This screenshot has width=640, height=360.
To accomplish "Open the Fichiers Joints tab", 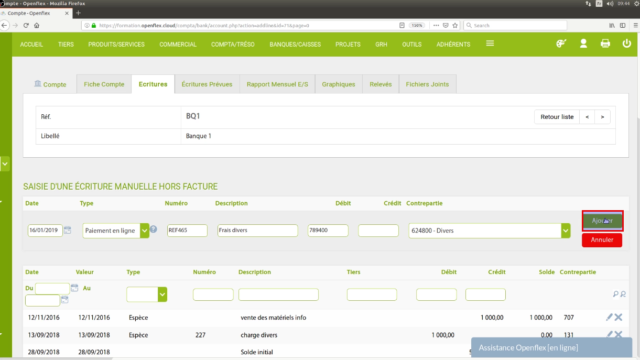I will 427,84.
